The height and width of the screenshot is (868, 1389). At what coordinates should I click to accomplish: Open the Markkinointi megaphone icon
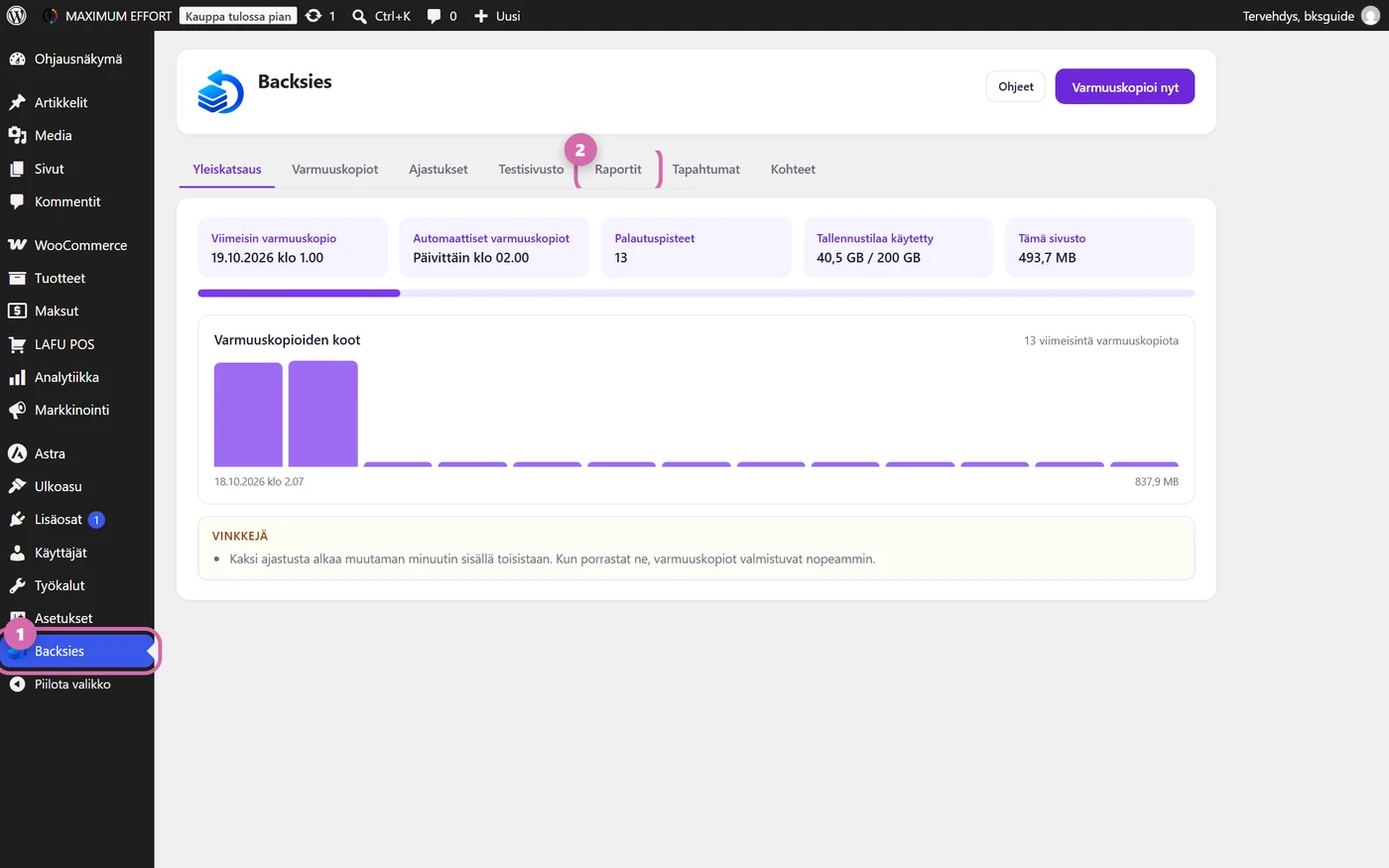17,410
